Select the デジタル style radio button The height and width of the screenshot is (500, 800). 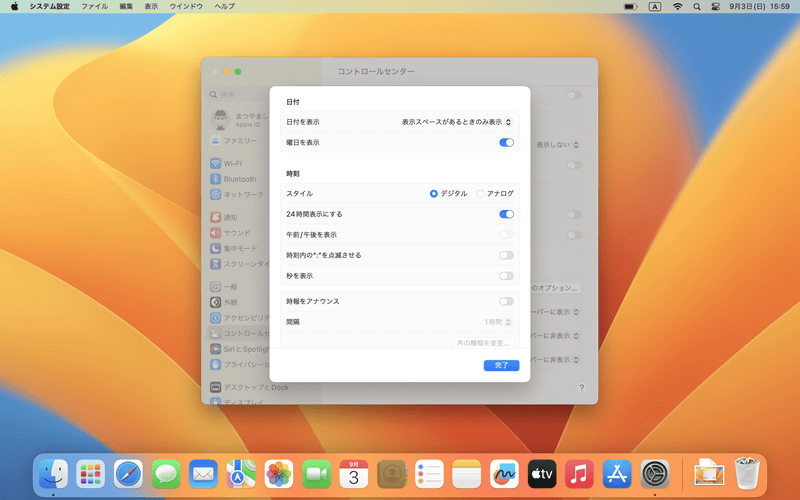(433, 193)
